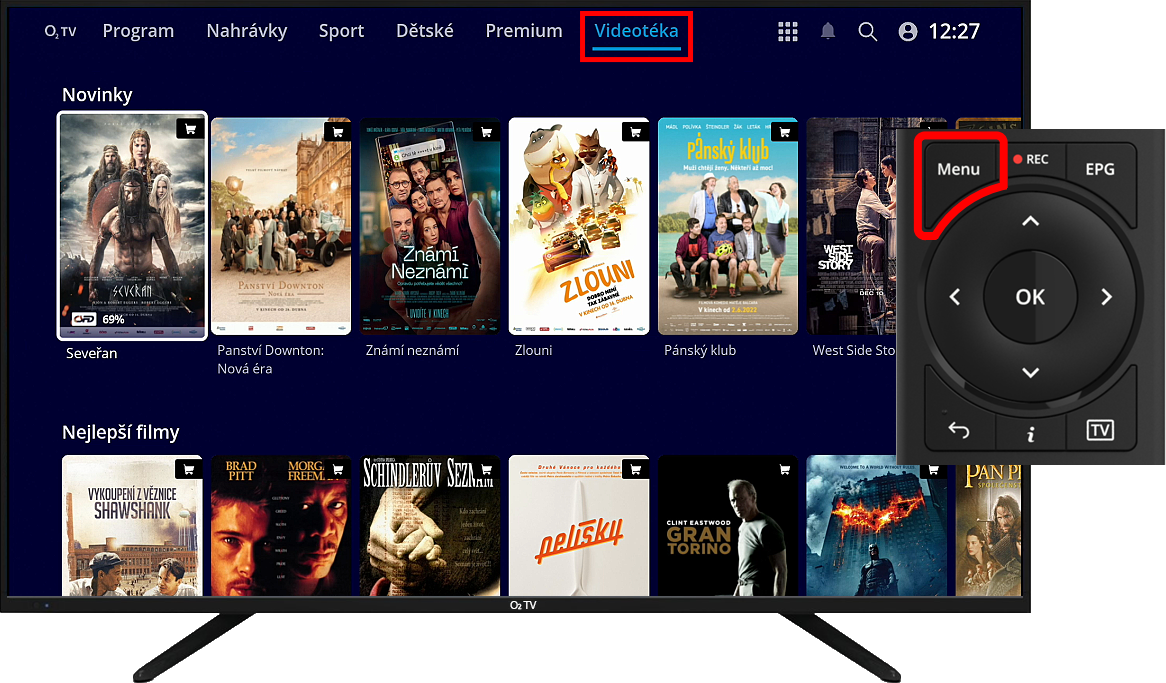Viewport: 1166px width, 683px height.
Task: Open search with the magnifier icon
Action: (867, 32)
